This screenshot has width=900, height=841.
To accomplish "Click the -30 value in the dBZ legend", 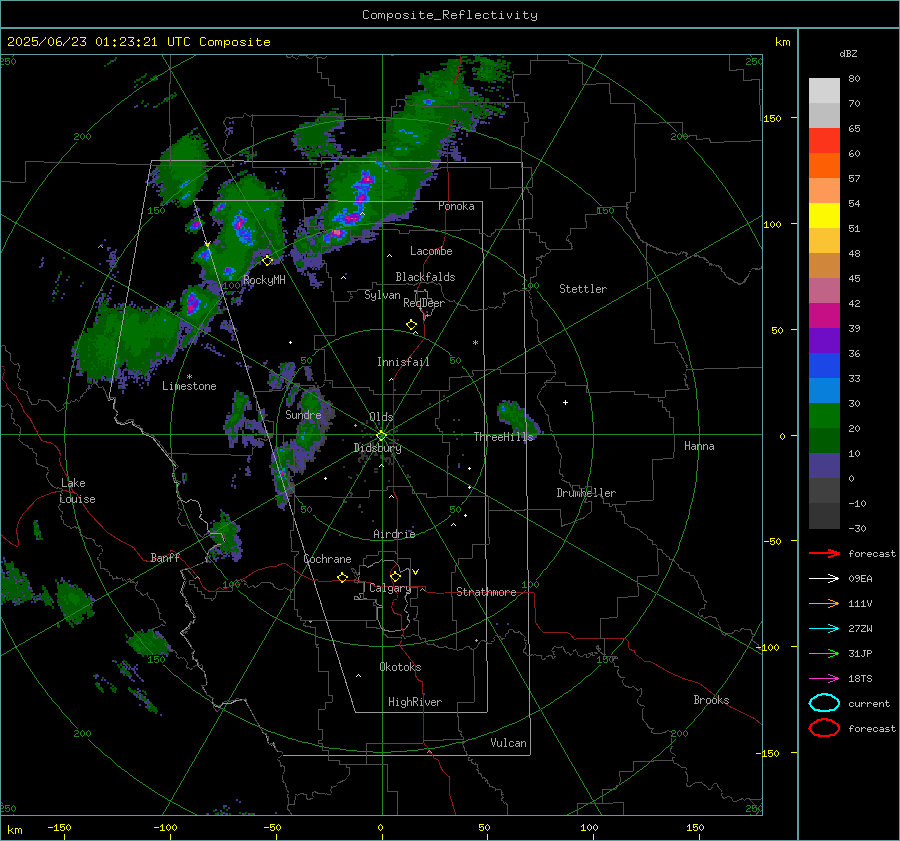I will [x=857, y=528].
